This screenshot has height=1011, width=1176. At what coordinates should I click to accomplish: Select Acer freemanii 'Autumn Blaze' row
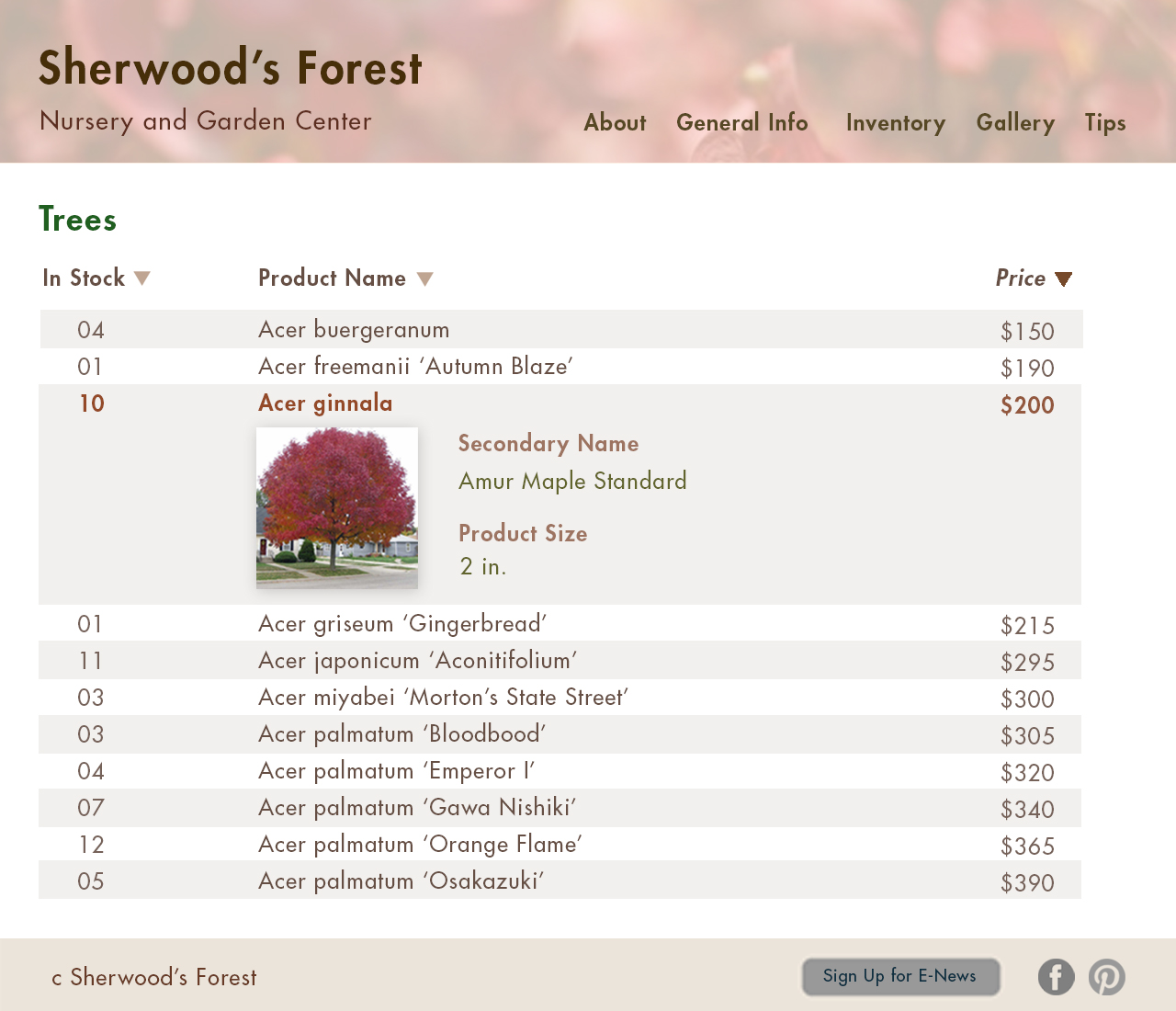(x=415, y=367)
